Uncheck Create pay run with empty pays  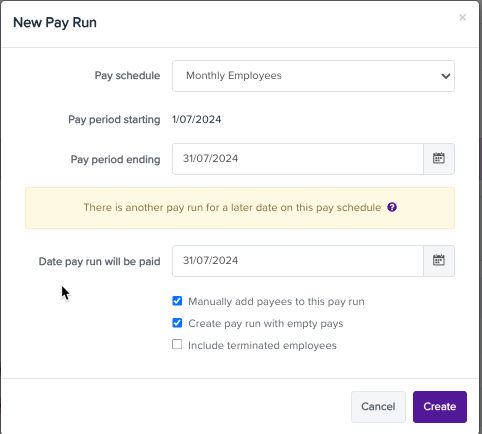[x=177, y=323]
